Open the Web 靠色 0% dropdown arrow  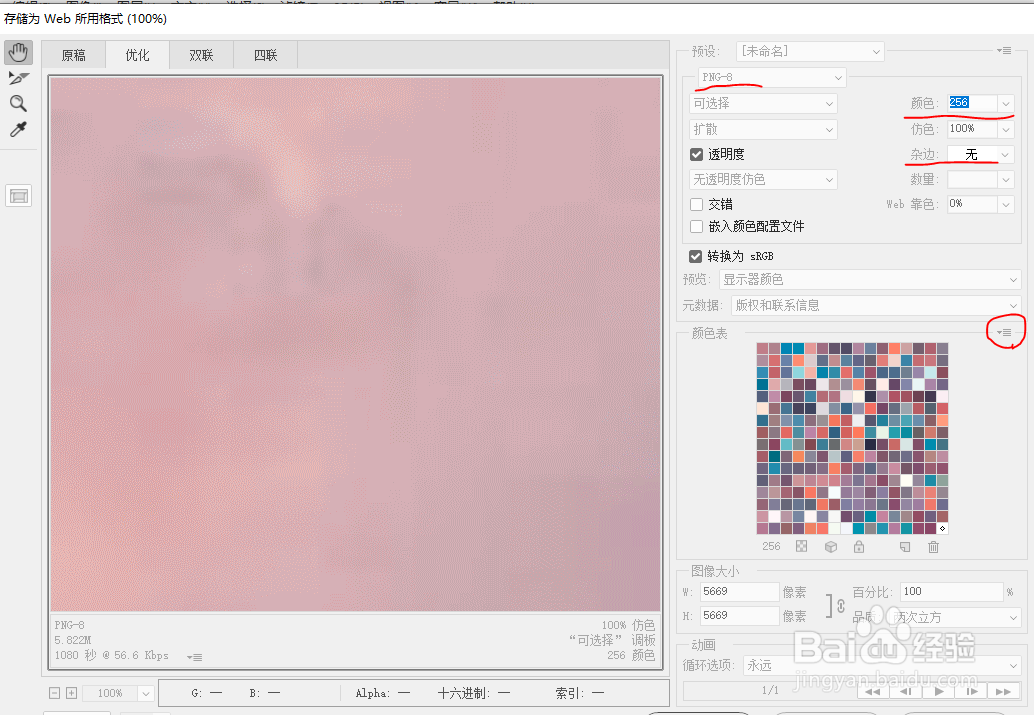(1006, 204)
